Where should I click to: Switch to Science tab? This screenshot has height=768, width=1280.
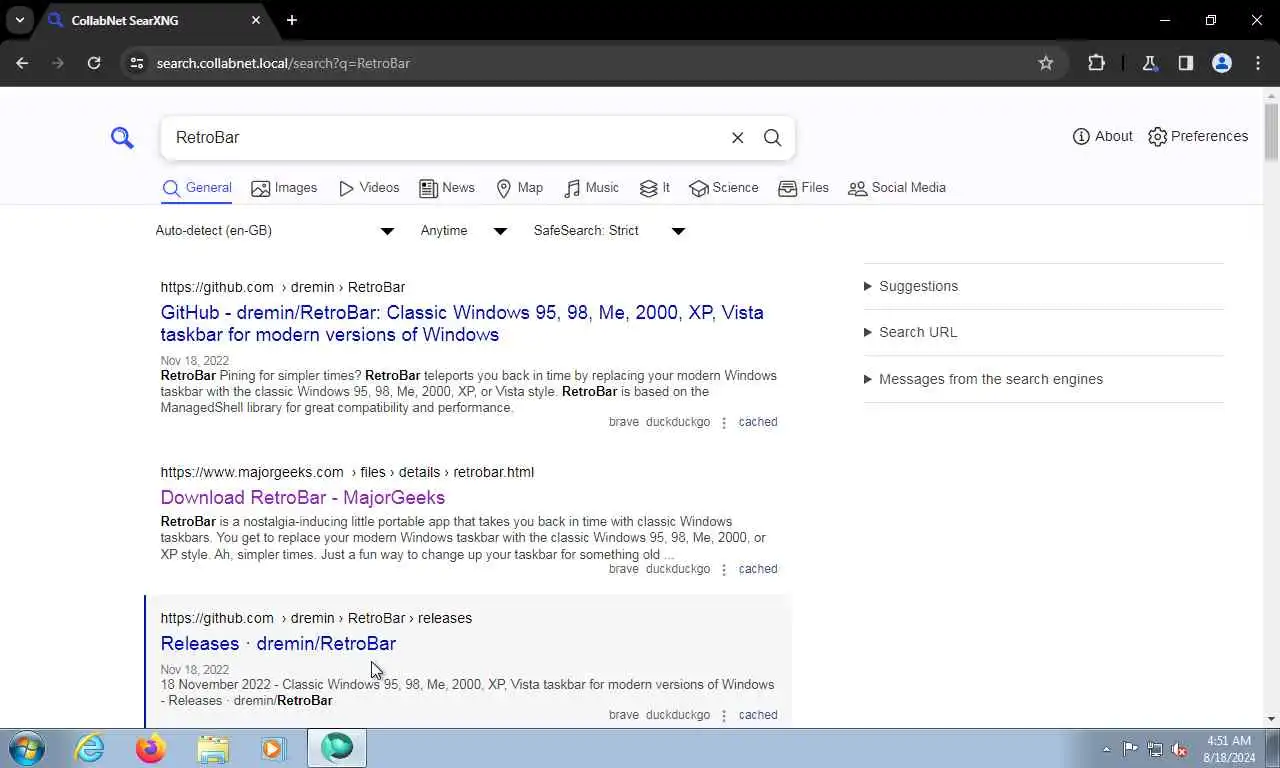click(x=724, y=188)
